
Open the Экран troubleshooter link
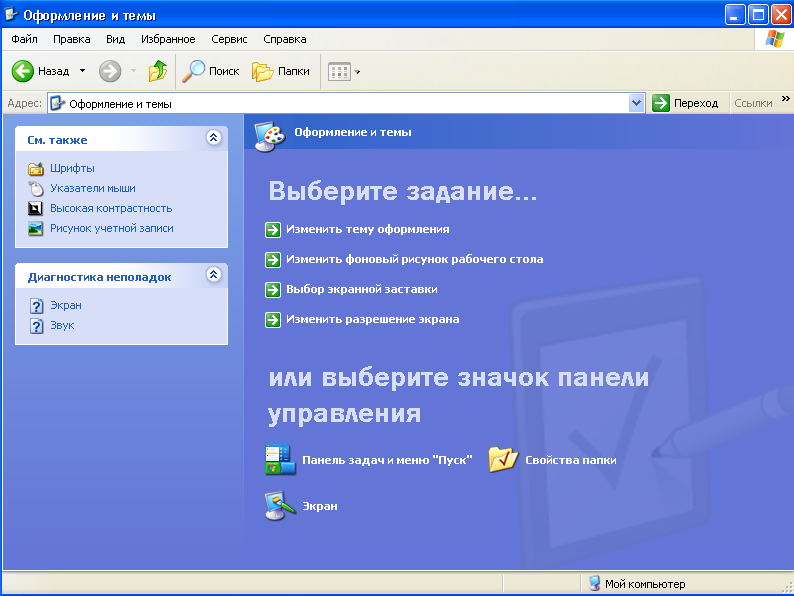pos(66,305)
